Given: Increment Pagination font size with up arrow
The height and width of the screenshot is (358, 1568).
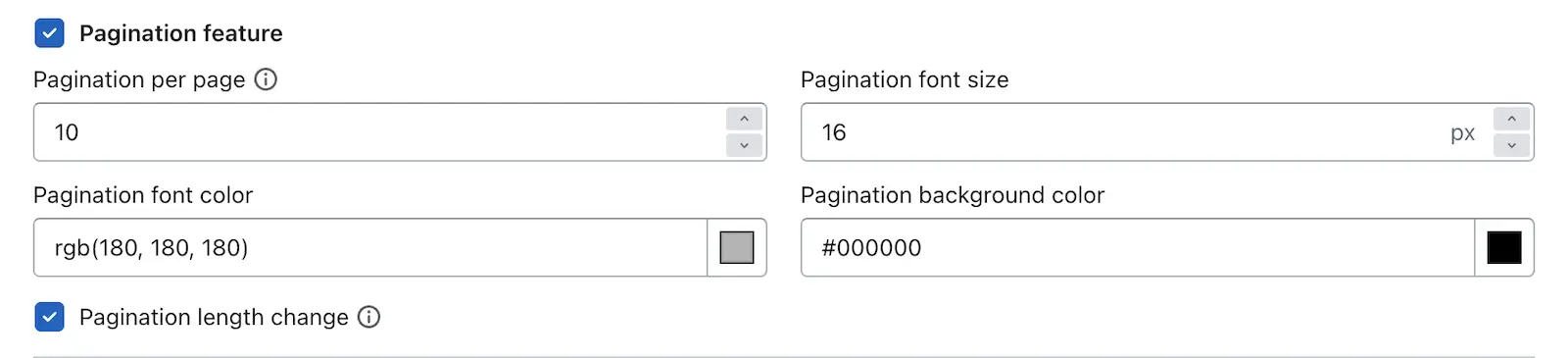Looking at the screenshot, I should [x=1512, y=119].
